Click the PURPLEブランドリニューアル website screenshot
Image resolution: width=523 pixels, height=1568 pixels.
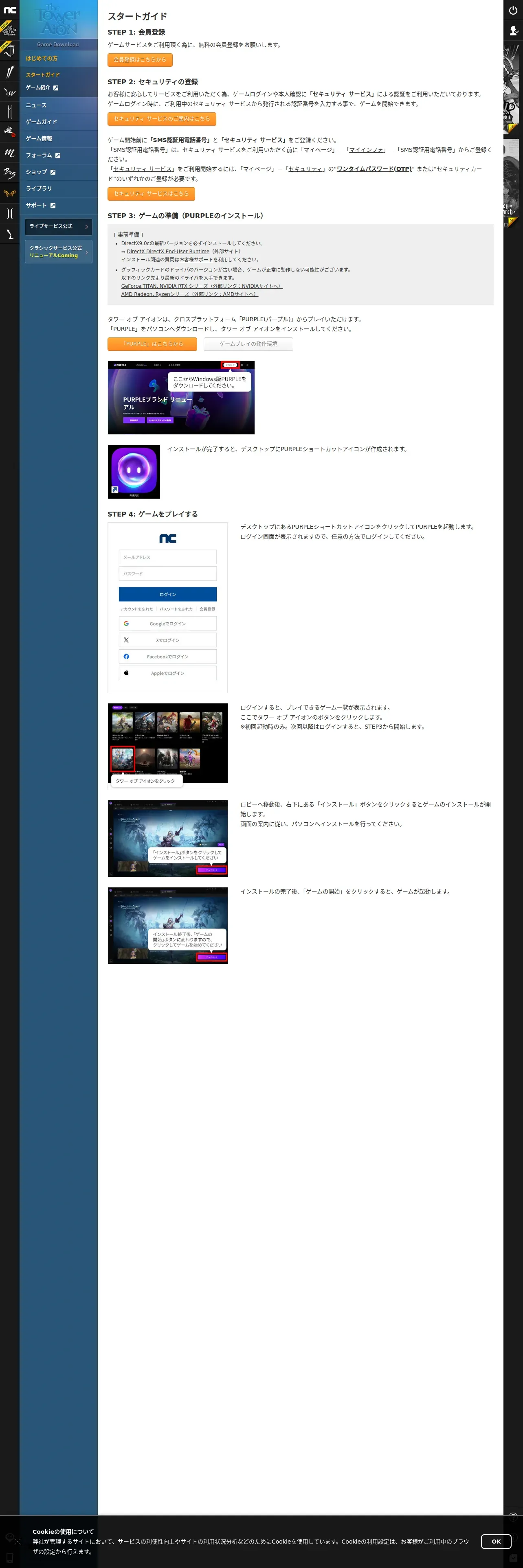181,397
